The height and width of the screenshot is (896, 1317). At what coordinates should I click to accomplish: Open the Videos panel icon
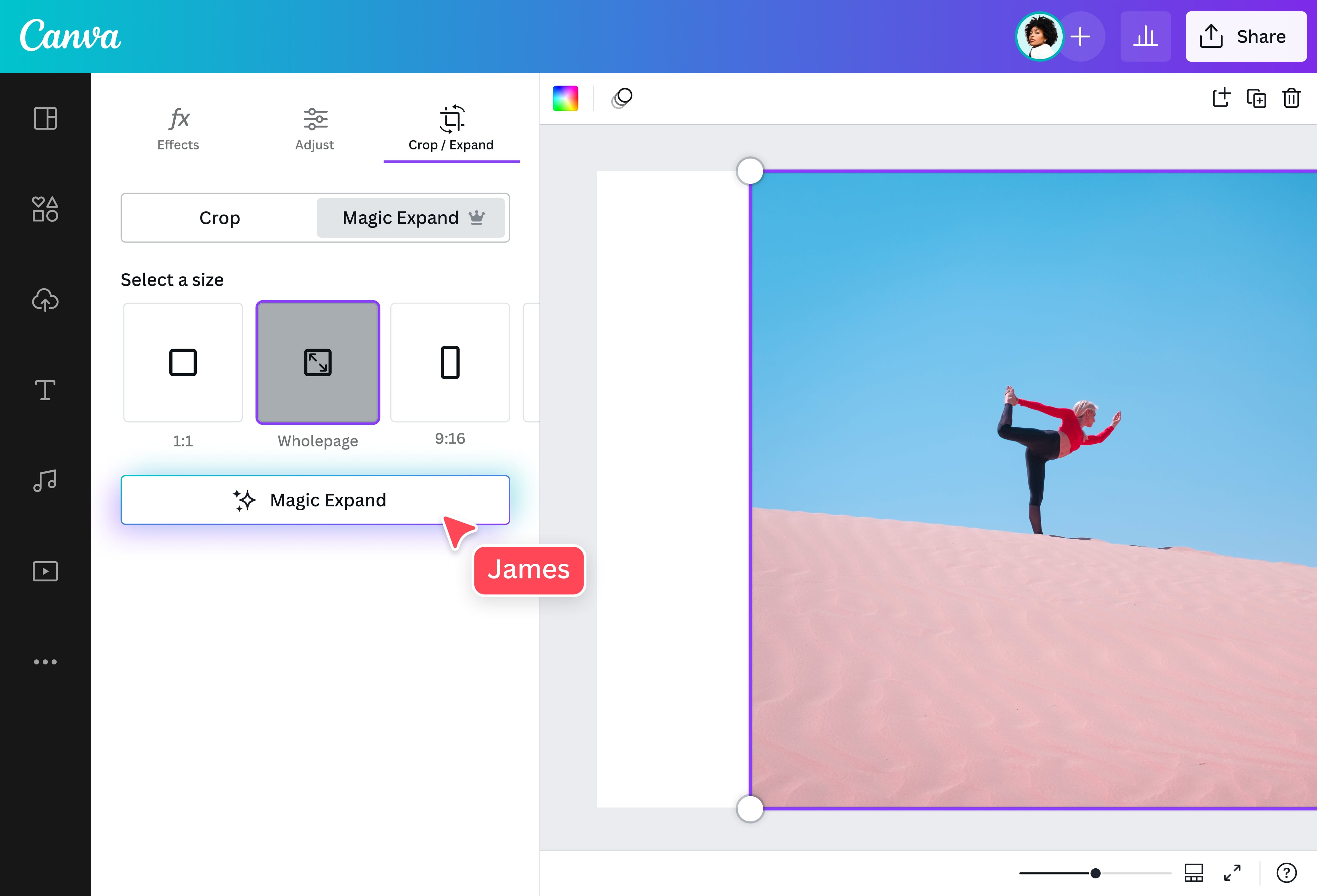pyautogui.click(x=45, y=571)
